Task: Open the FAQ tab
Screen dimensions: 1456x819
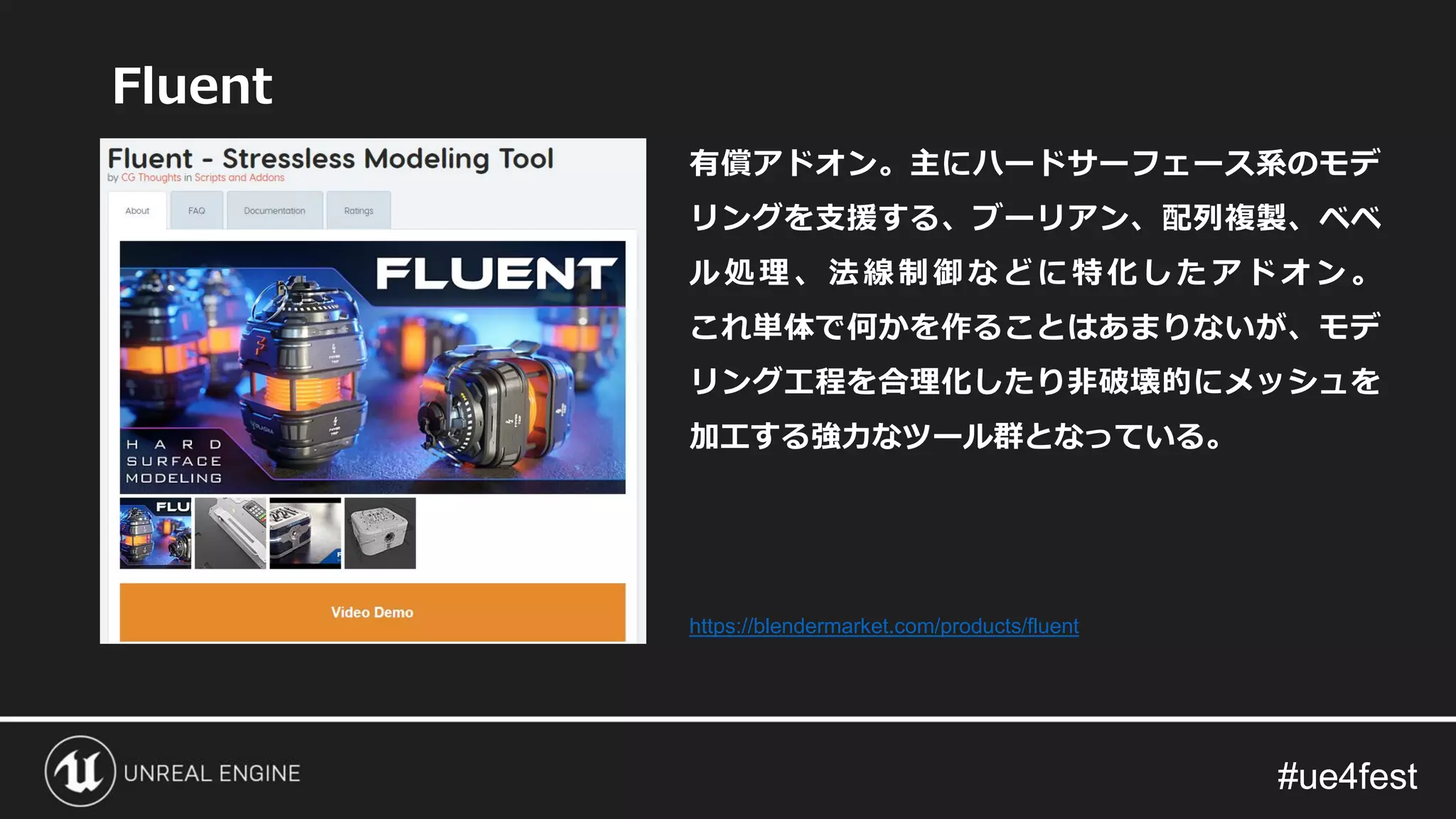Action: click(197, 211)
